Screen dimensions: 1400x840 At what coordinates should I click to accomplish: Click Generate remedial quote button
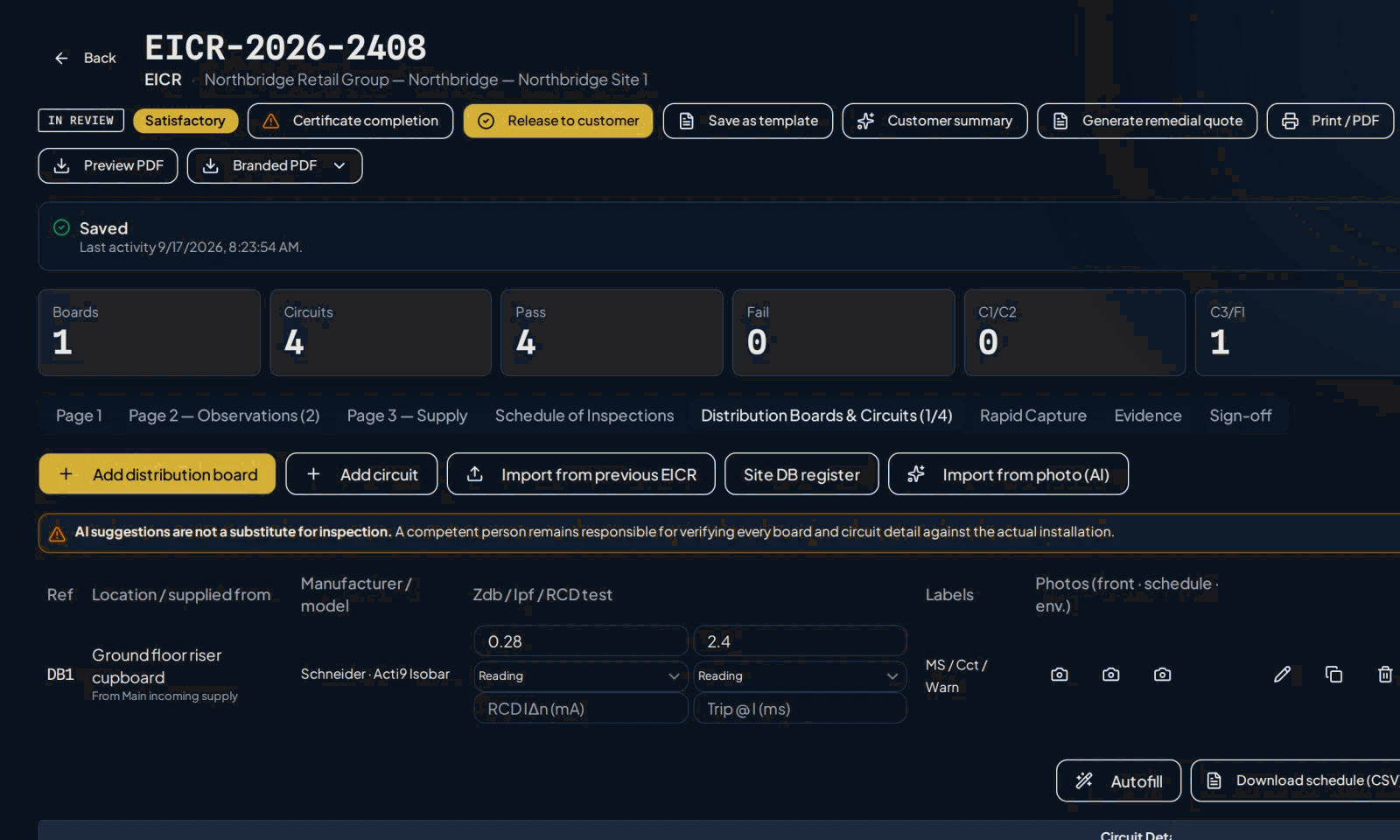pyautogui.click(x=1147, y=121)
